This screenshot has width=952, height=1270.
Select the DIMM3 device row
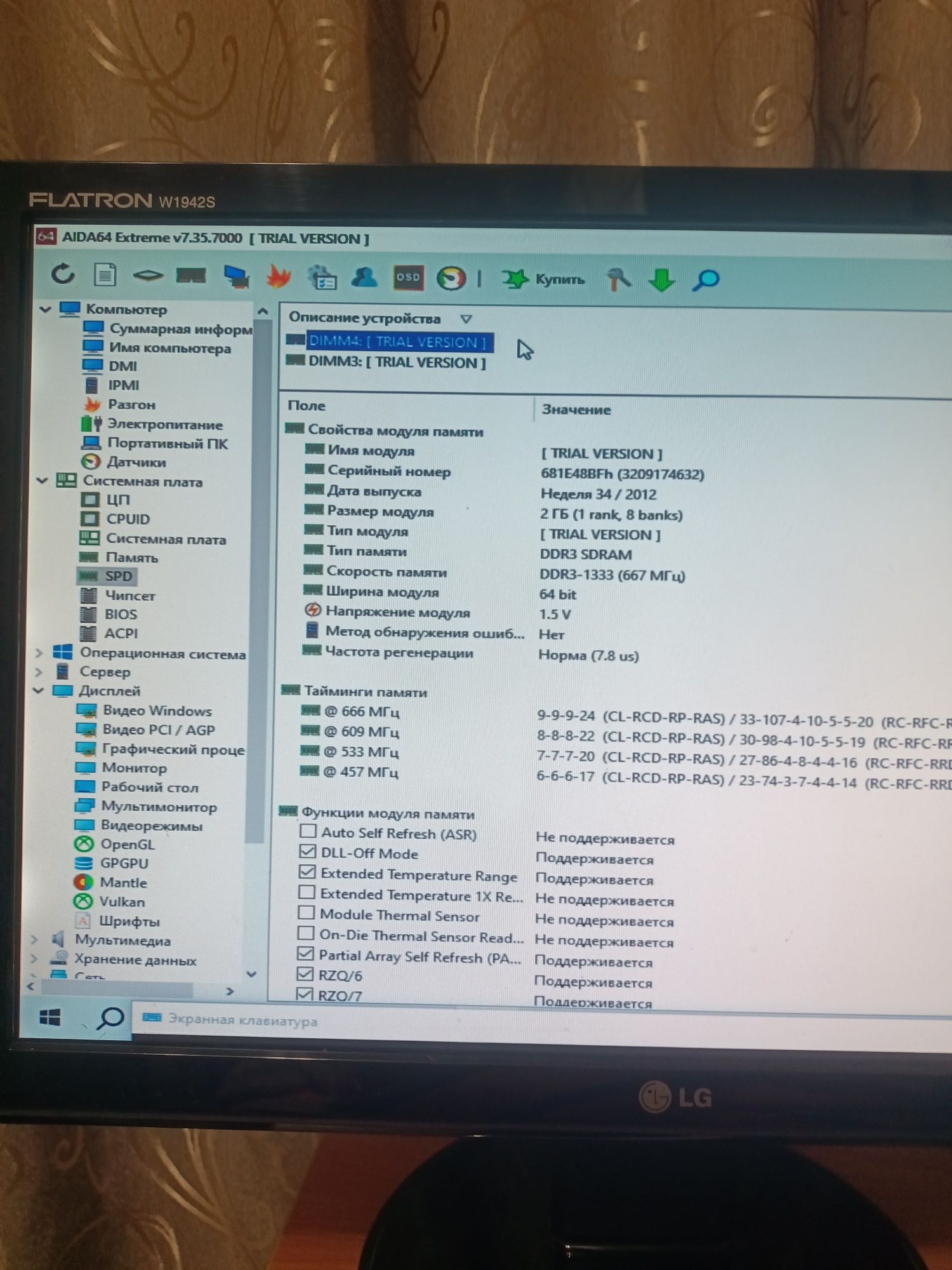point(386,362)
